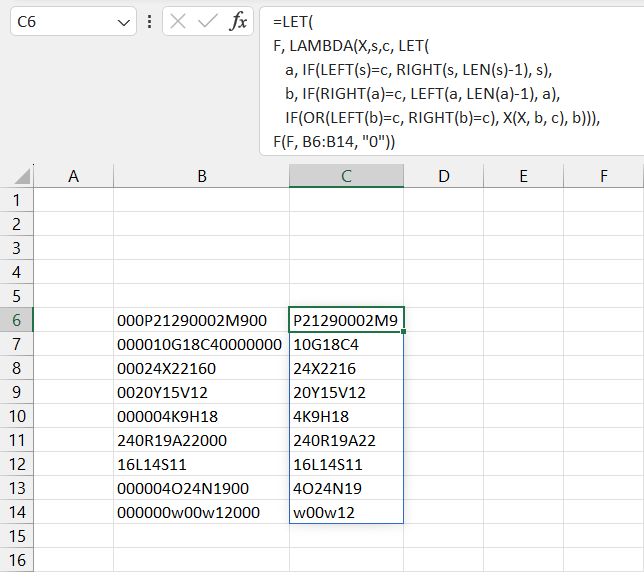
Task: Select all cells with the corner triangle
Action: [22, 176]
